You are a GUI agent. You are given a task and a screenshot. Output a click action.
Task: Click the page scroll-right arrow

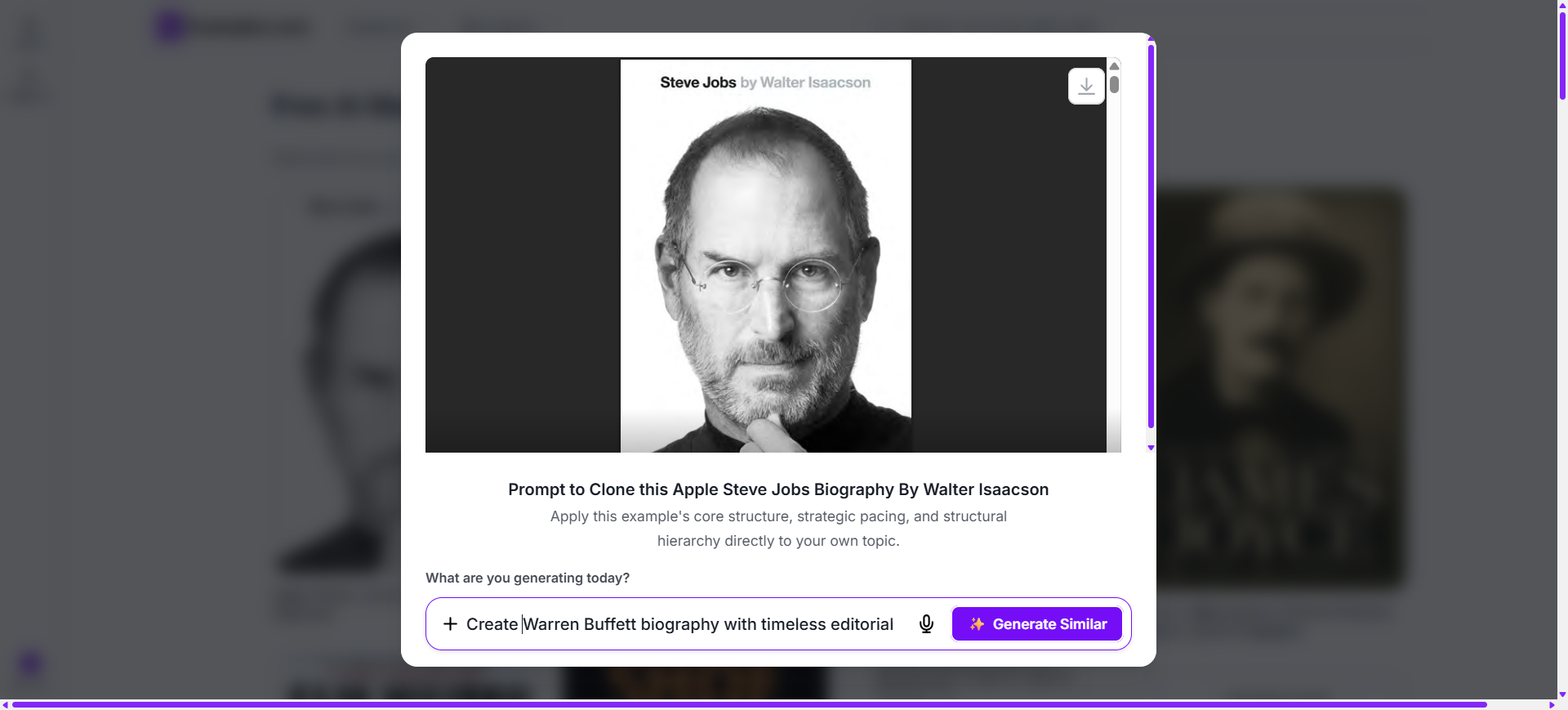(1552, 704)
